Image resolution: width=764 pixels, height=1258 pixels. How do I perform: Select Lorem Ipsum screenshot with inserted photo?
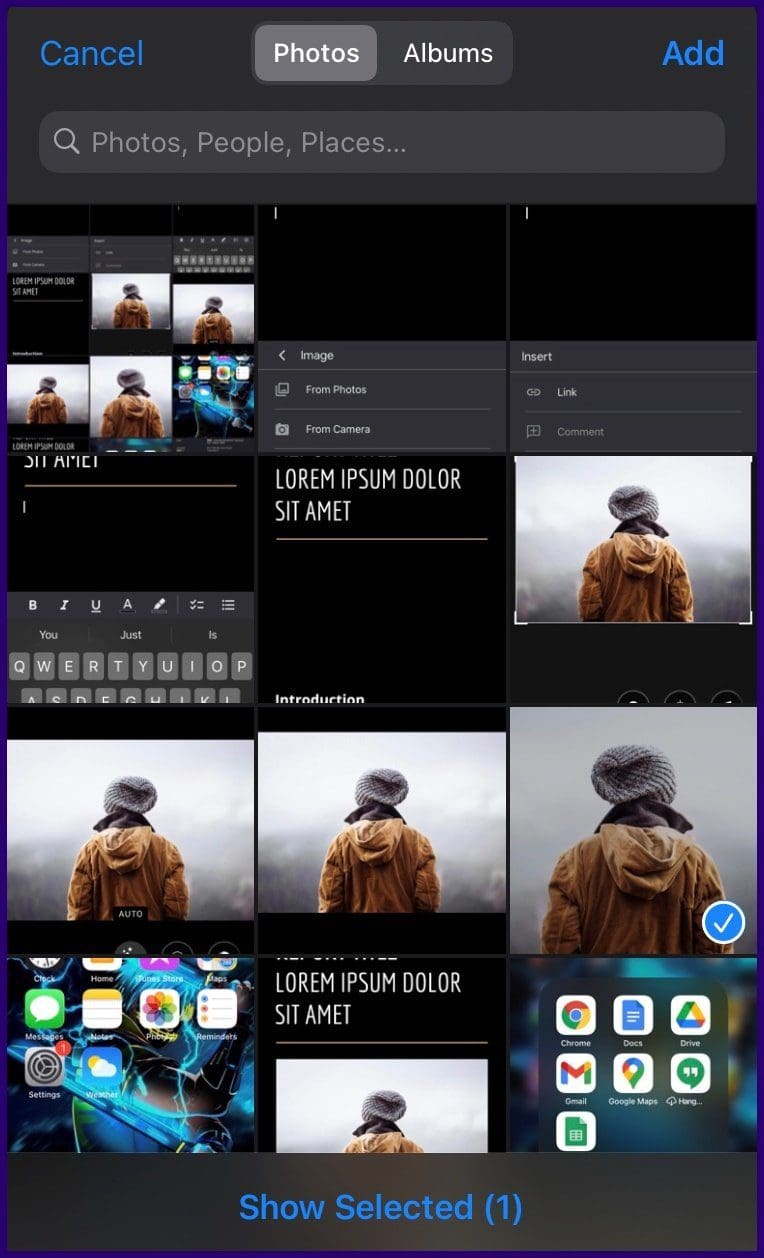pyautogui.click(x=382, y=1055)
